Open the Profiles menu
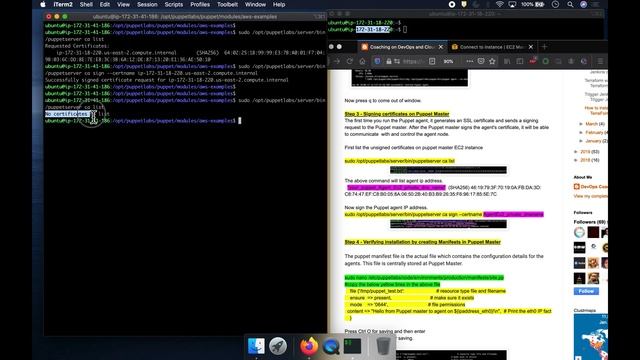The height and width of the screenshot is (360, 640). tap(200, 4)
